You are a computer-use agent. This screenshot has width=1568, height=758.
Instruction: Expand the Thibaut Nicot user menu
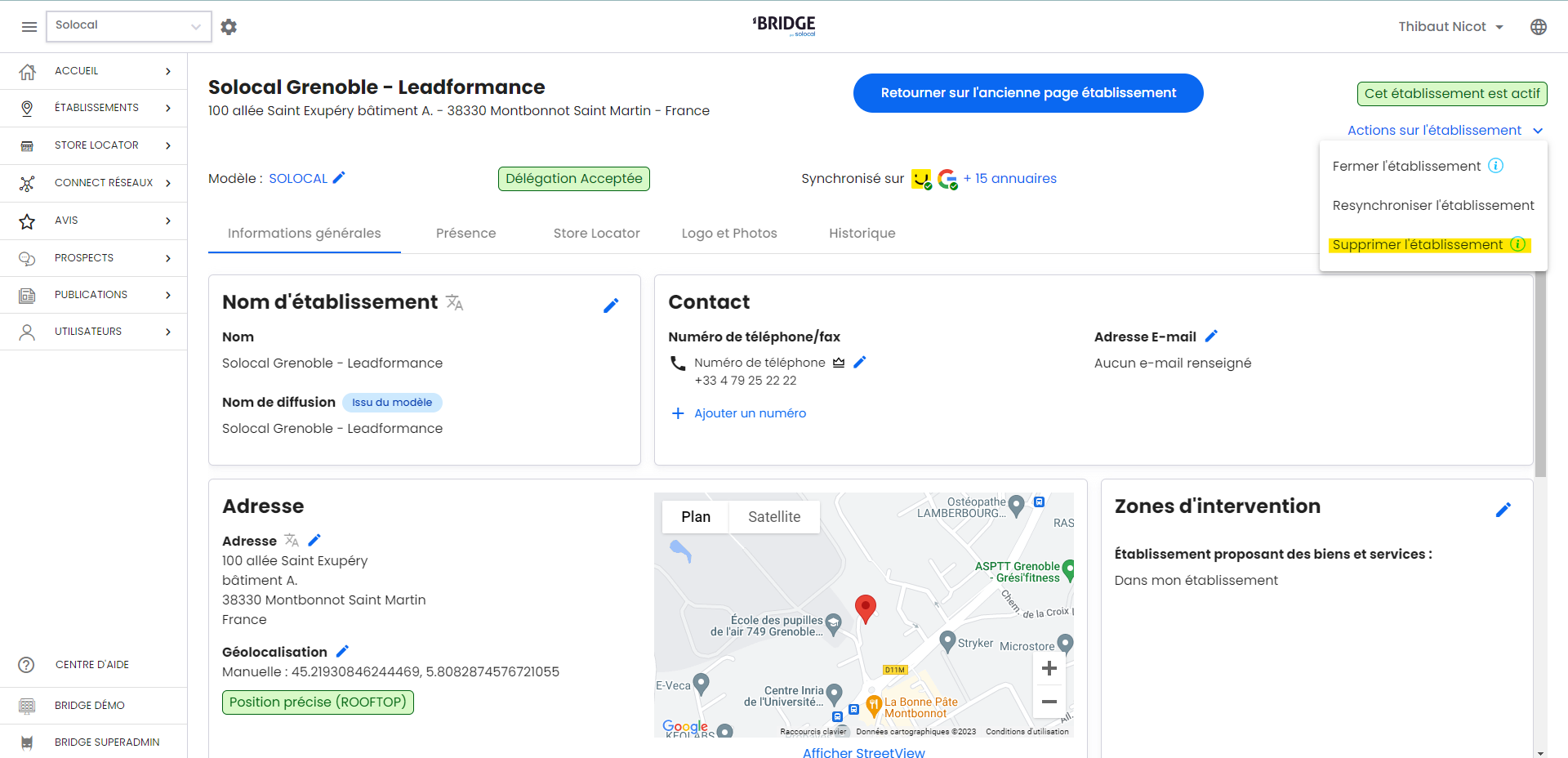pyautogui.click(x=1450, y=27)
